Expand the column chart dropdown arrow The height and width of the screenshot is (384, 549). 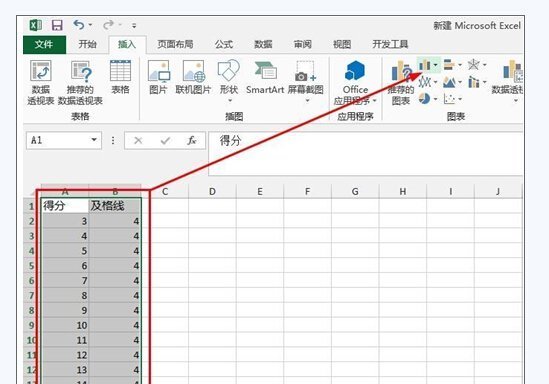436,65
